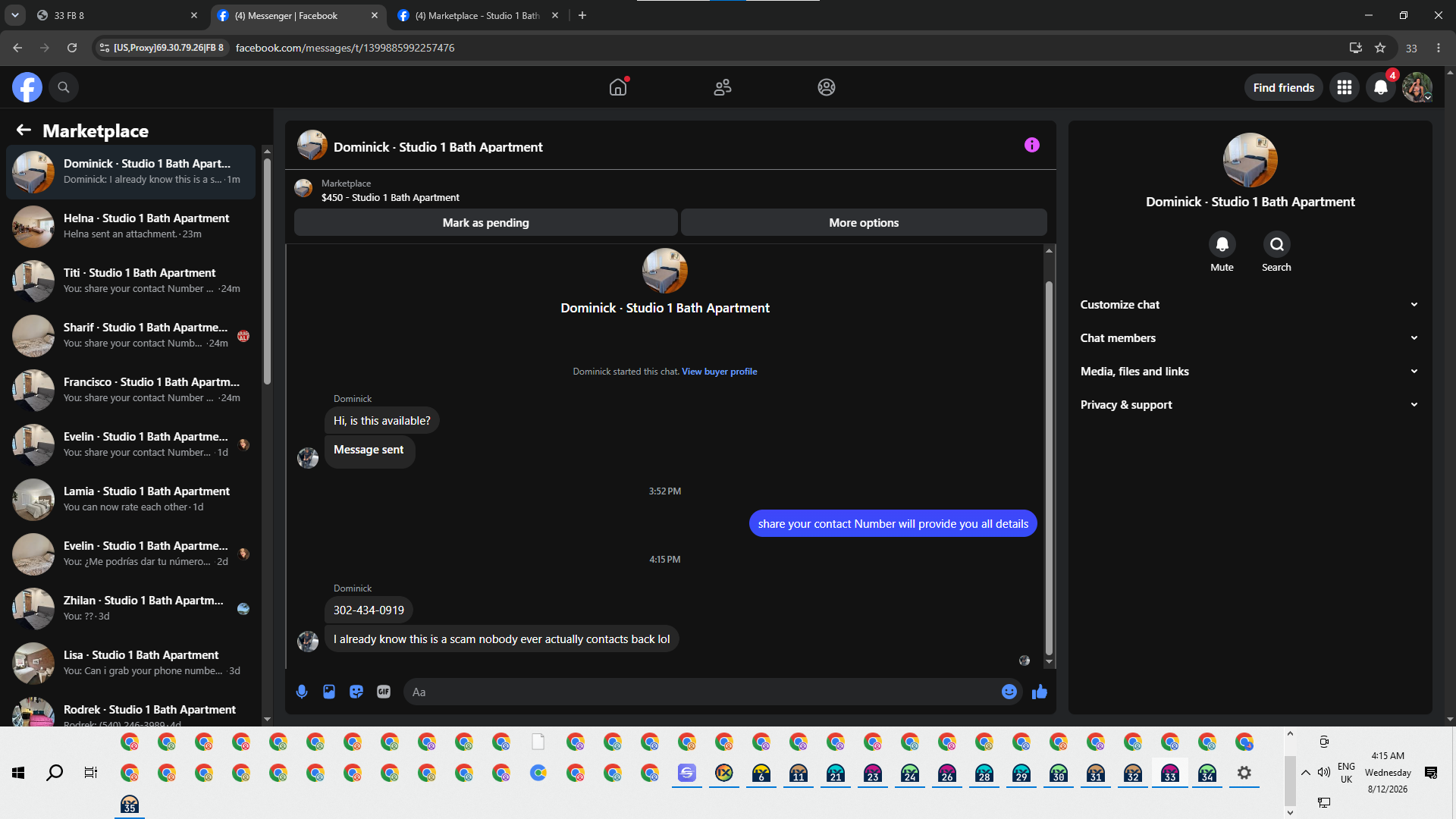Open Windows notification center
Viewport: 1456px width, 819px height.
pyautogui.click(x=1431, y=773)
